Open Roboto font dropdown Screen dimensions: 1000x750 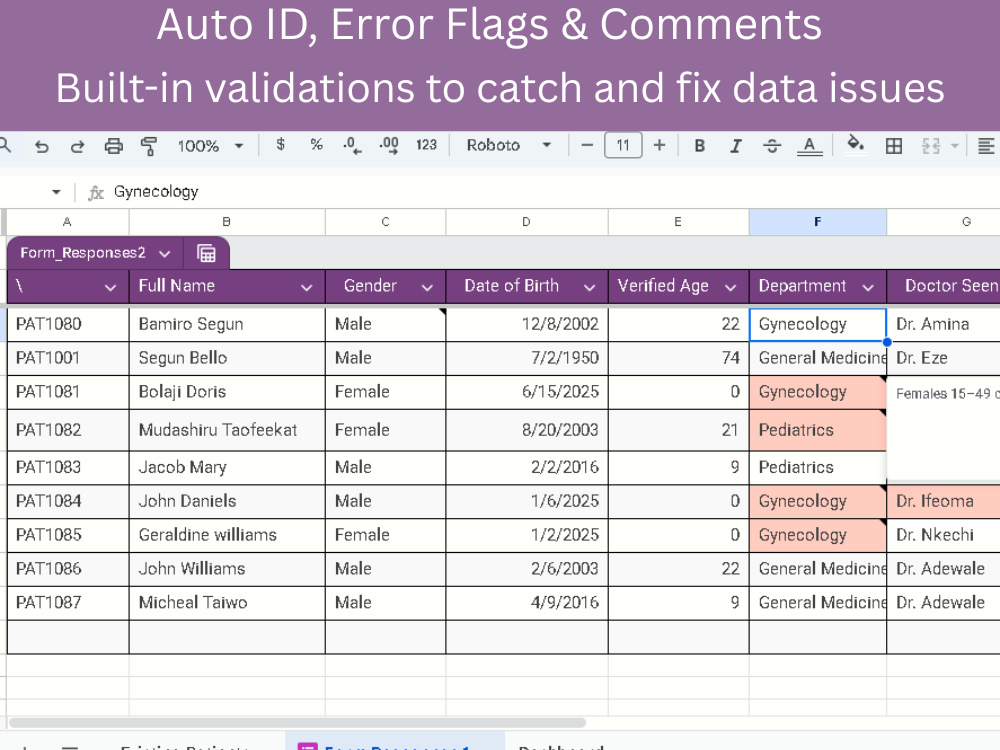508,145
